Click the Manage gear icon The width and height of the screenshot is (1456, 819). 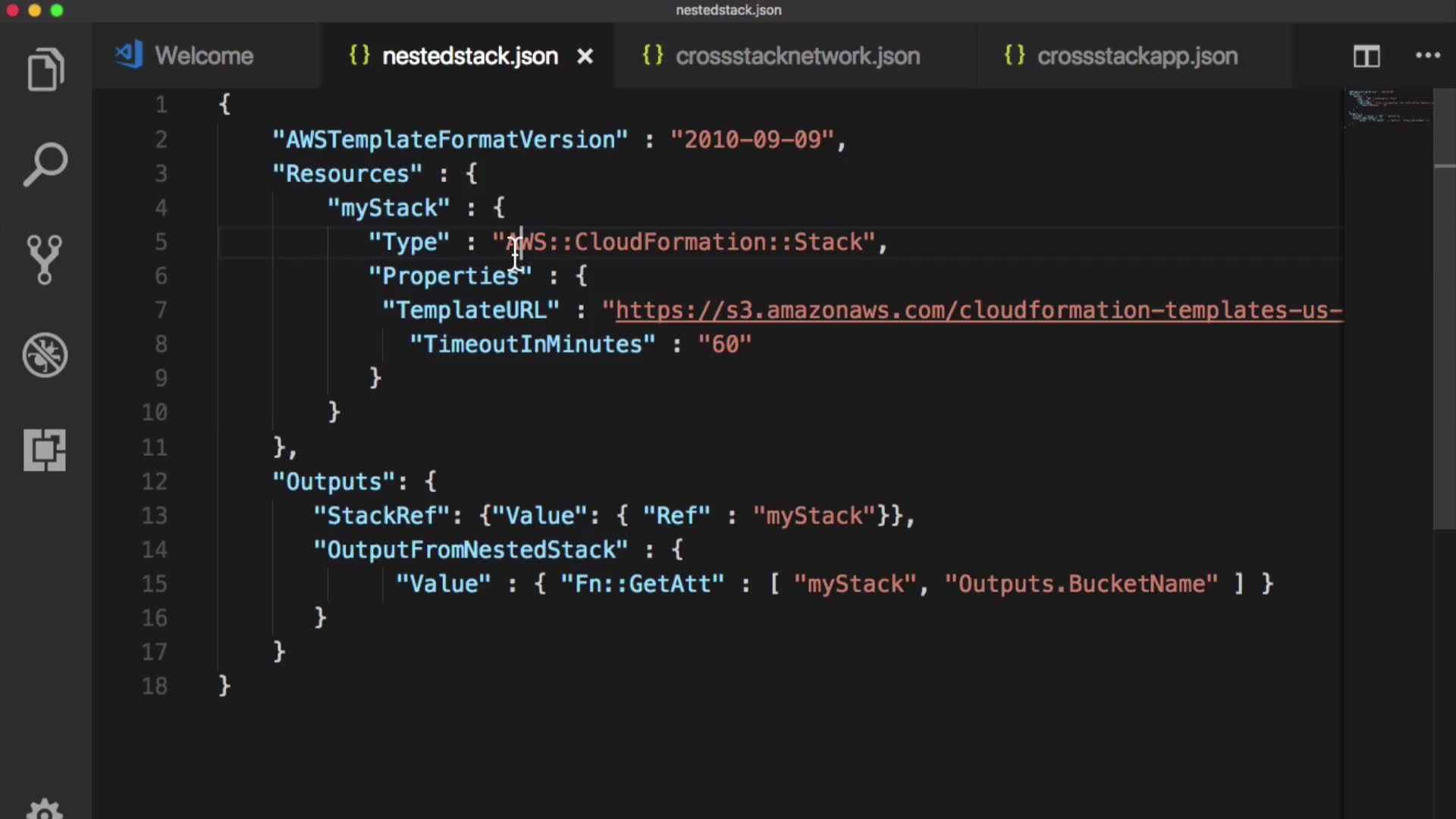[x=45, y=808]
